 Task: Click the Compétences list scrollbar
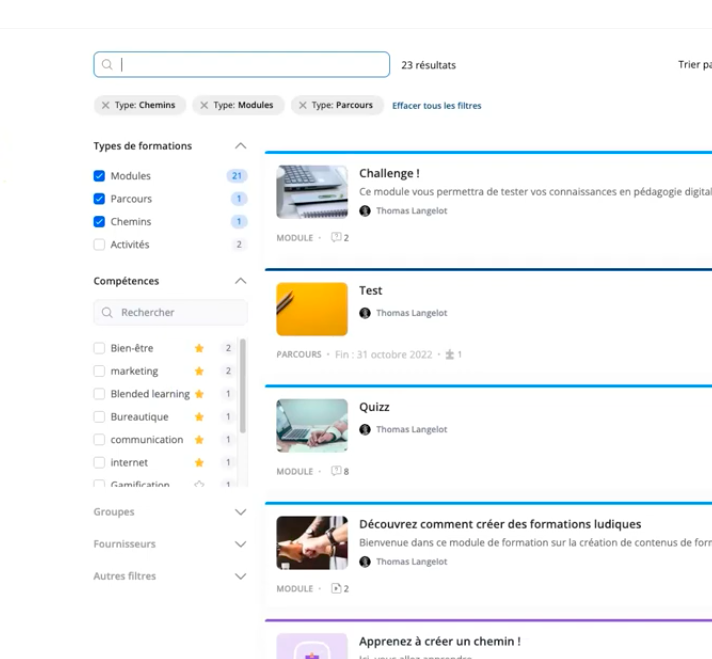242,386
